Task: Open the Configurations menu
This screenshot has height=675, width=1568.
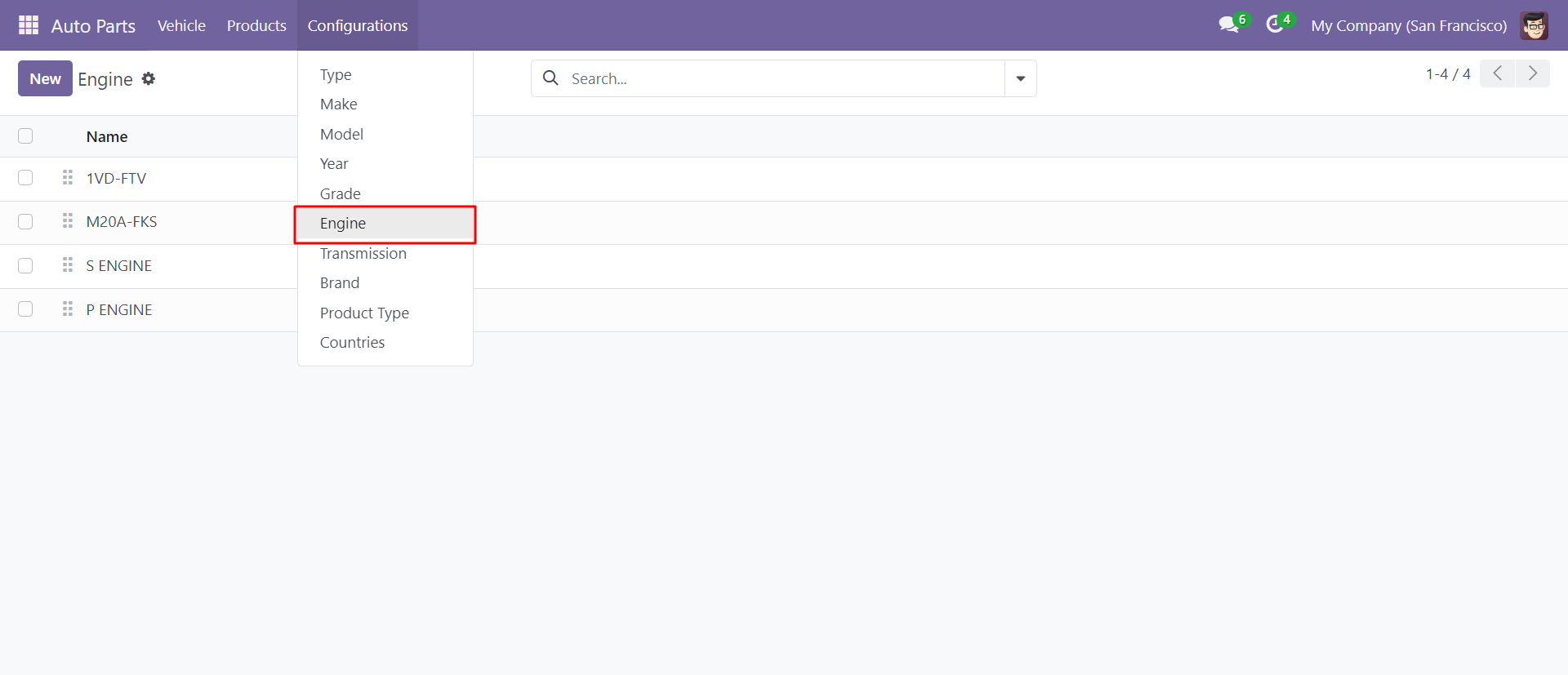Action: pos(358,25)
